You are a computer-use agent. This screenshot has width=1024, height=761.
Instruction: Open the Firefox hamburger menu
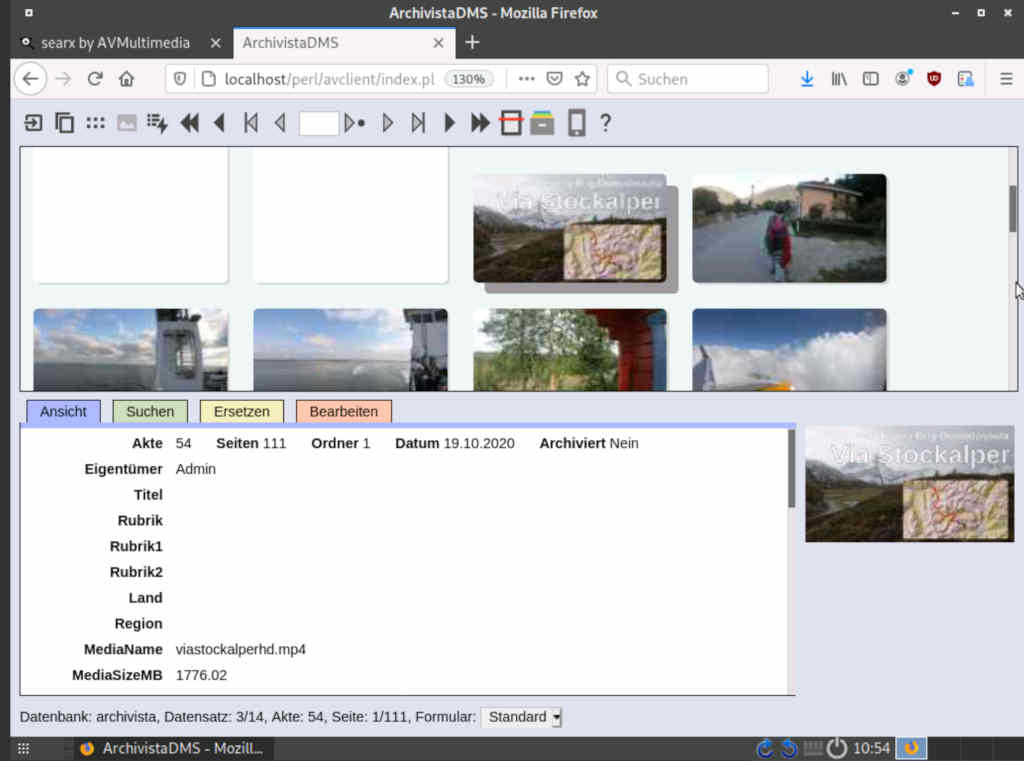point(1006,79)
